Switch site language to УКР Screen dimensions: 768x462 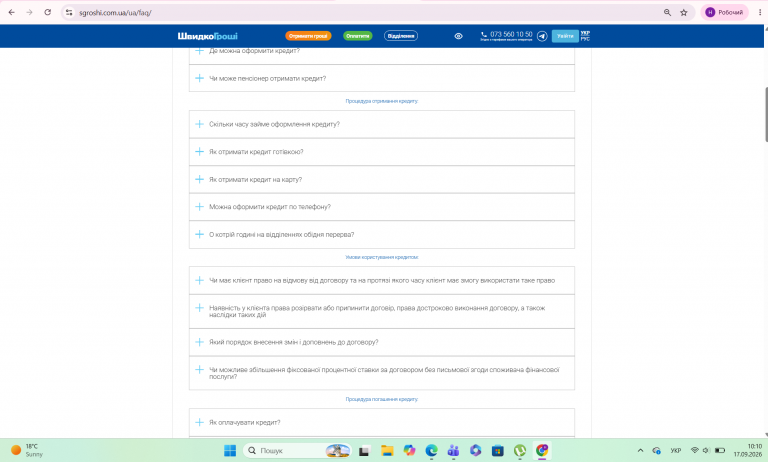tap(585, 33)
